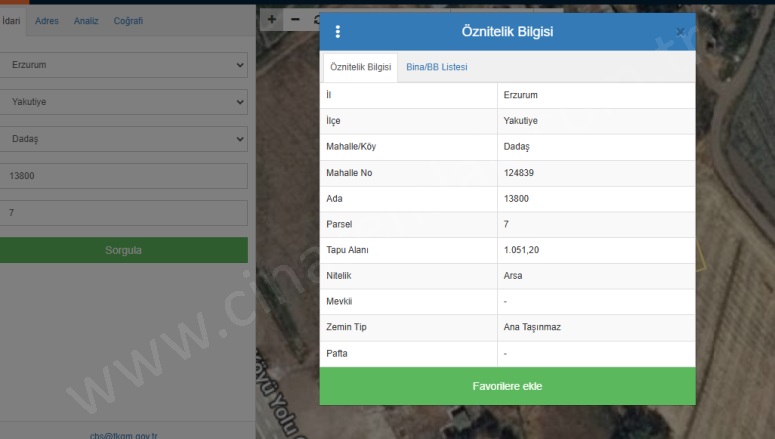
Task: Close the Öznitelik Bilgisi dialog
Action: tap(681, 33)
